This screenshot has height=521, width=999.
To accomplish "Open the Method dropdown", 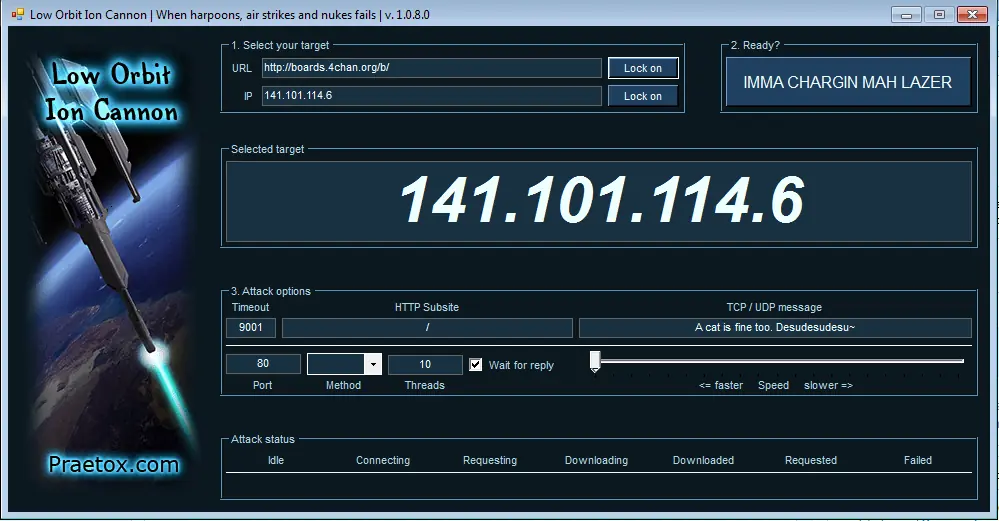I will point(373,364).
